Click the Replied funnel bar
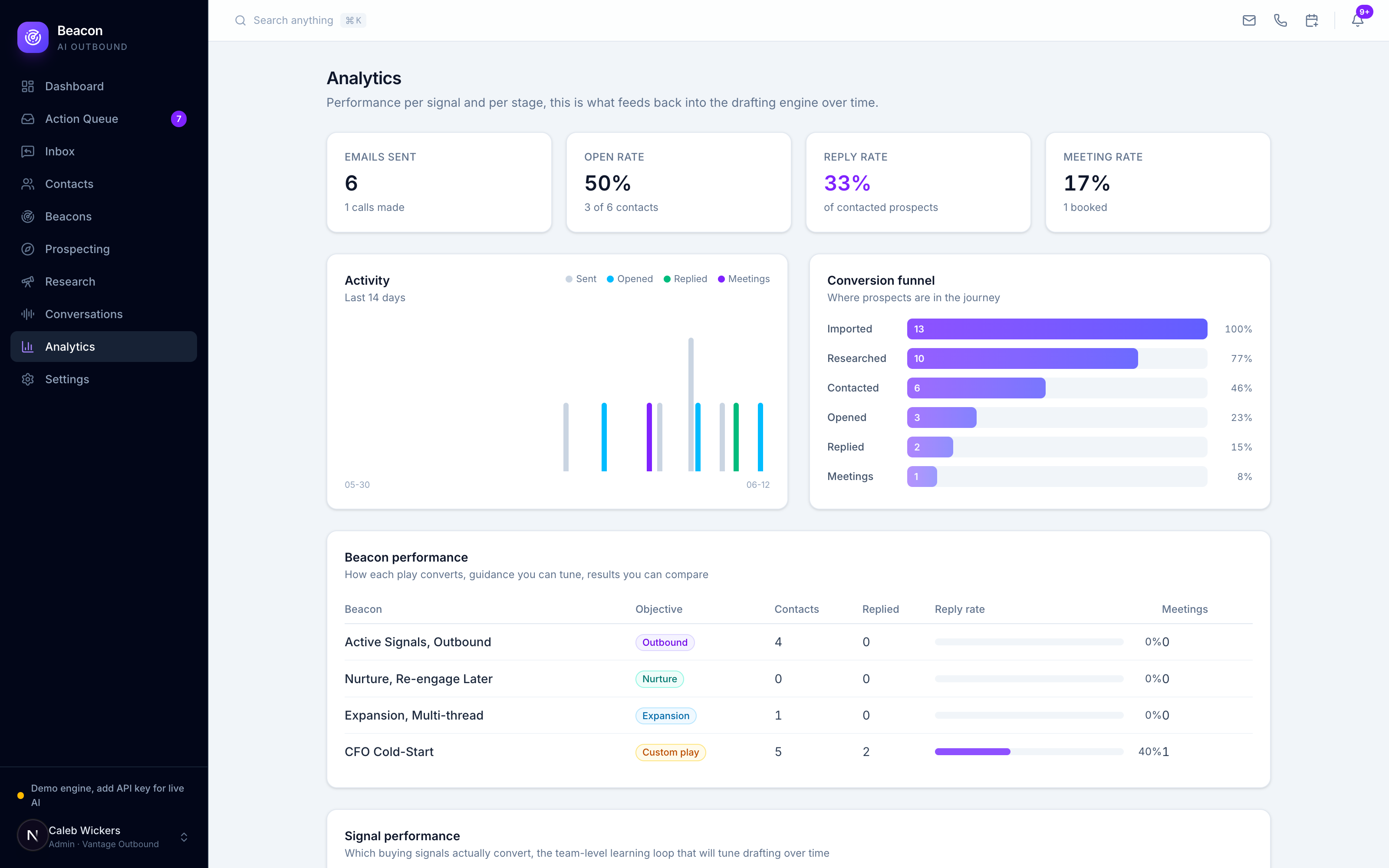 (930, 447)
